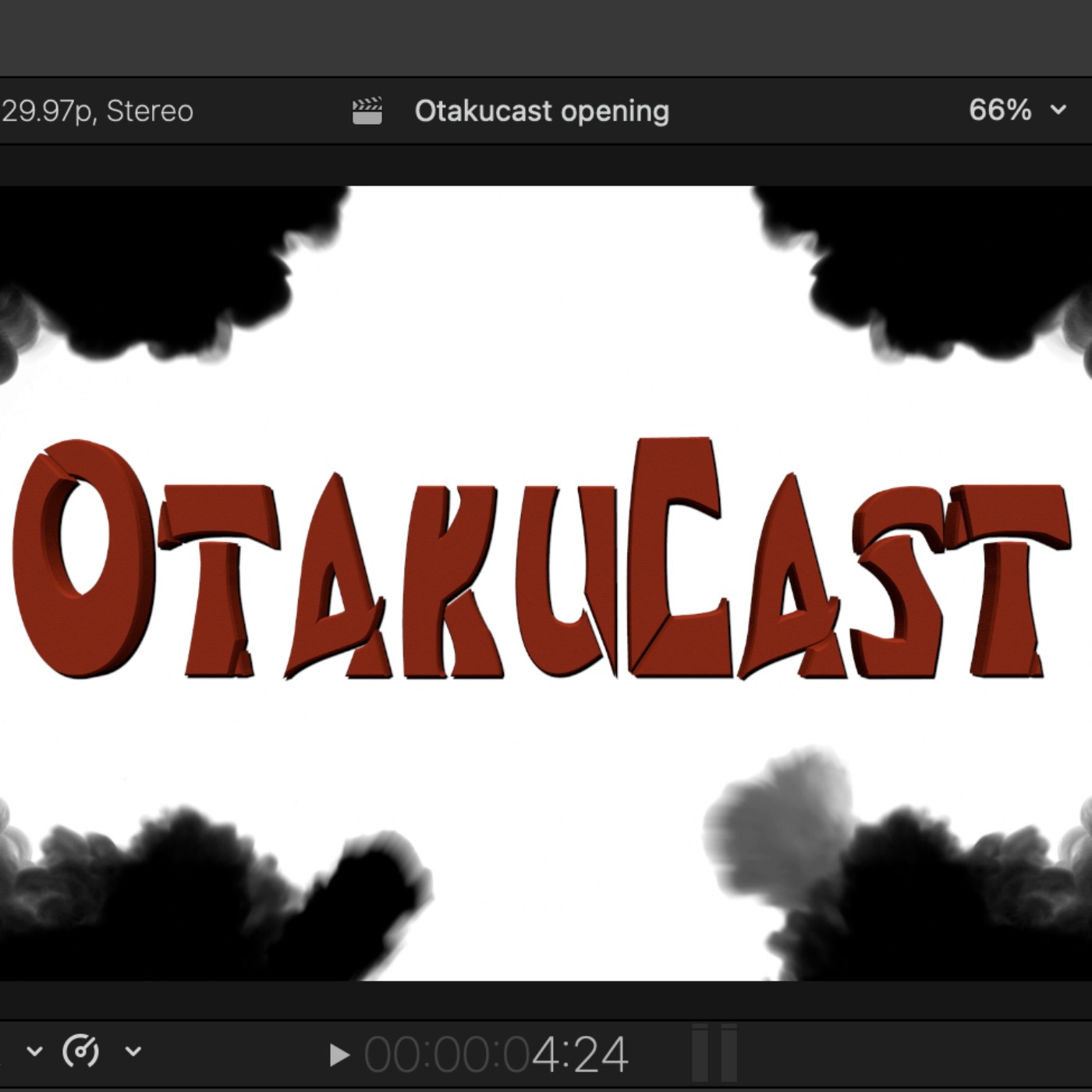1092x1092 pixels.
Task: Open the chevron menu left of retime icon
Action: coord(34,1051)
